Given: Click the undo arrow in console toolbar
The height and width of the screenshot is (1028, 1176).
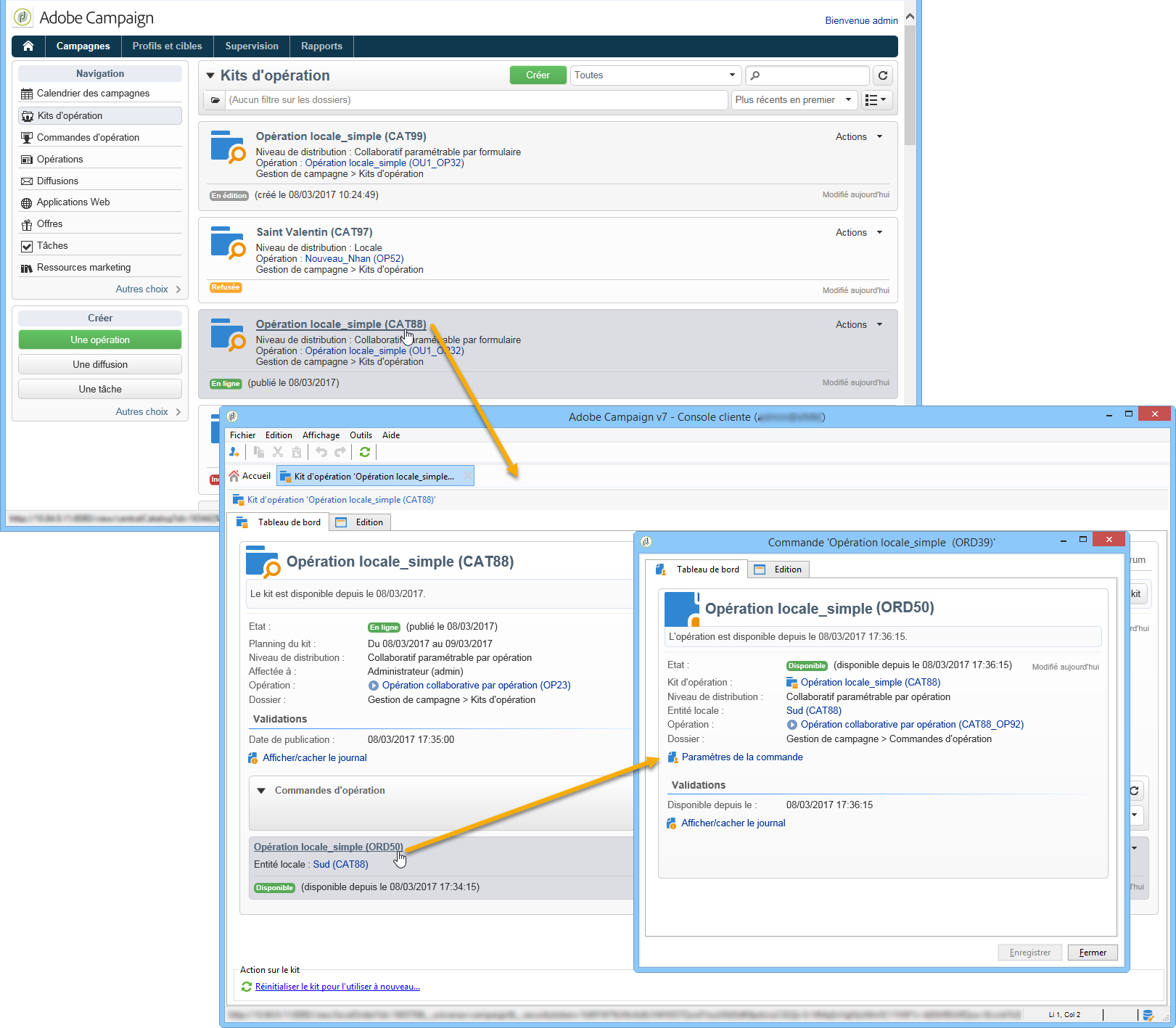Looking at the screenshot, I should [x=321, y=452].
